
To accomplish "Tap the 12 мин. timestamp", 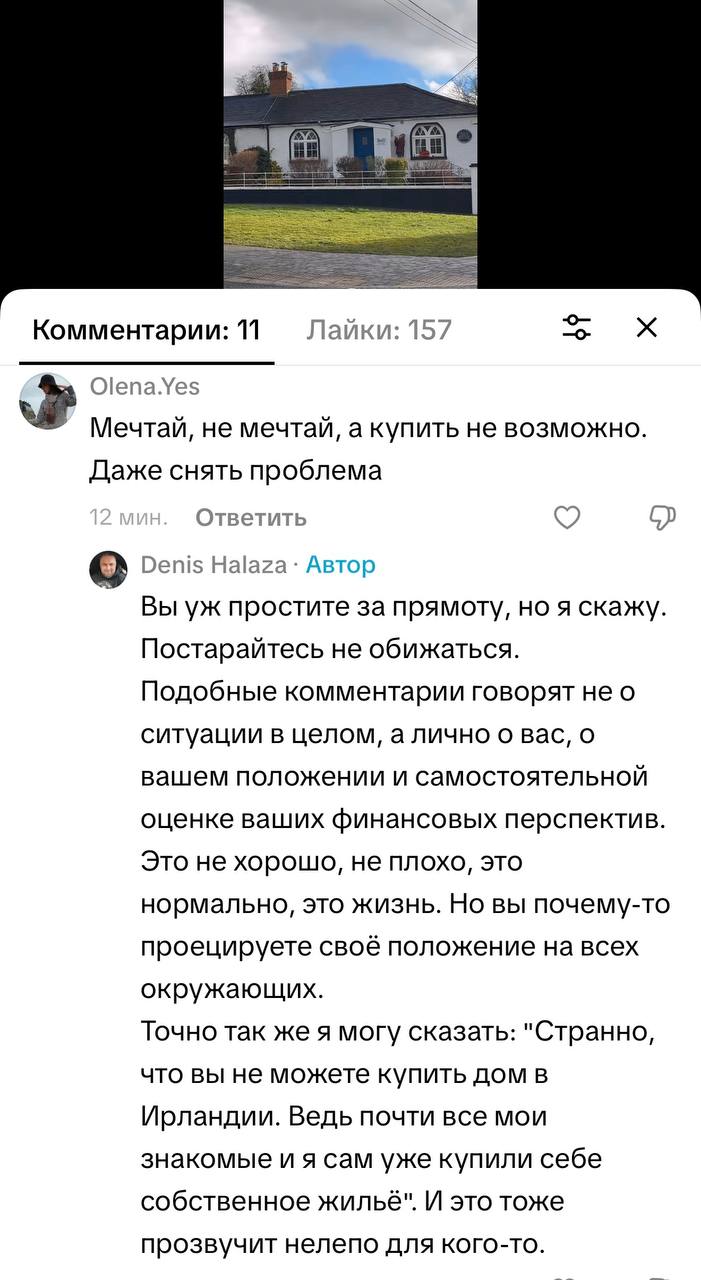I will coord(128,518).
